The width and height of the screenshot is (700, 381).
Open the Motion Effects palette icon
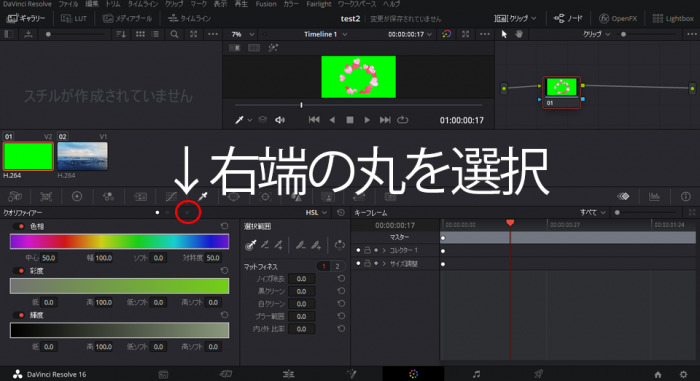coord(140,197)
